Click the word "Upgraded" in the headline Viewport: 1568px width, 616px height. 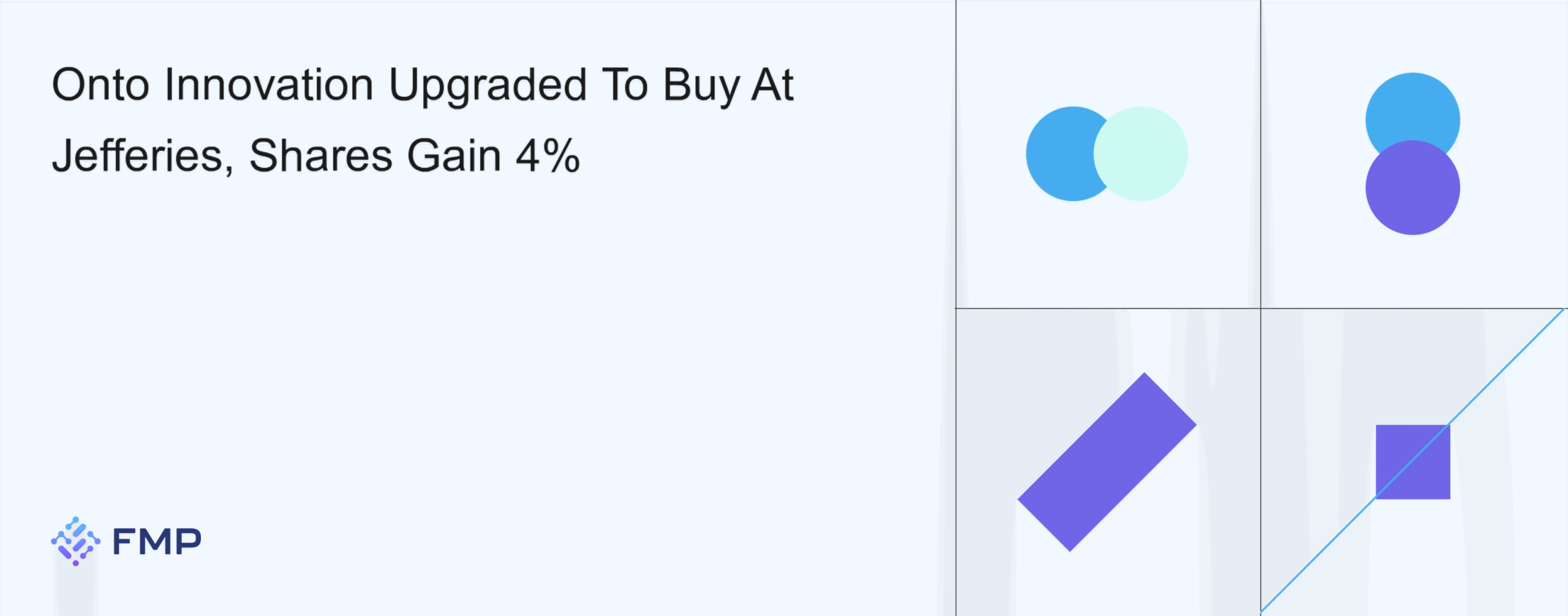tap(488, 86)
